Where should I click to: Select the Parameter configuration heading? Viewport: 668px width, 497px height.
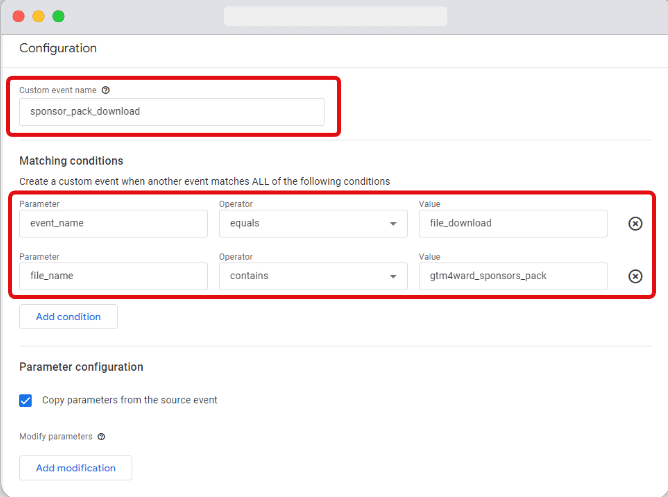point(81,367)
